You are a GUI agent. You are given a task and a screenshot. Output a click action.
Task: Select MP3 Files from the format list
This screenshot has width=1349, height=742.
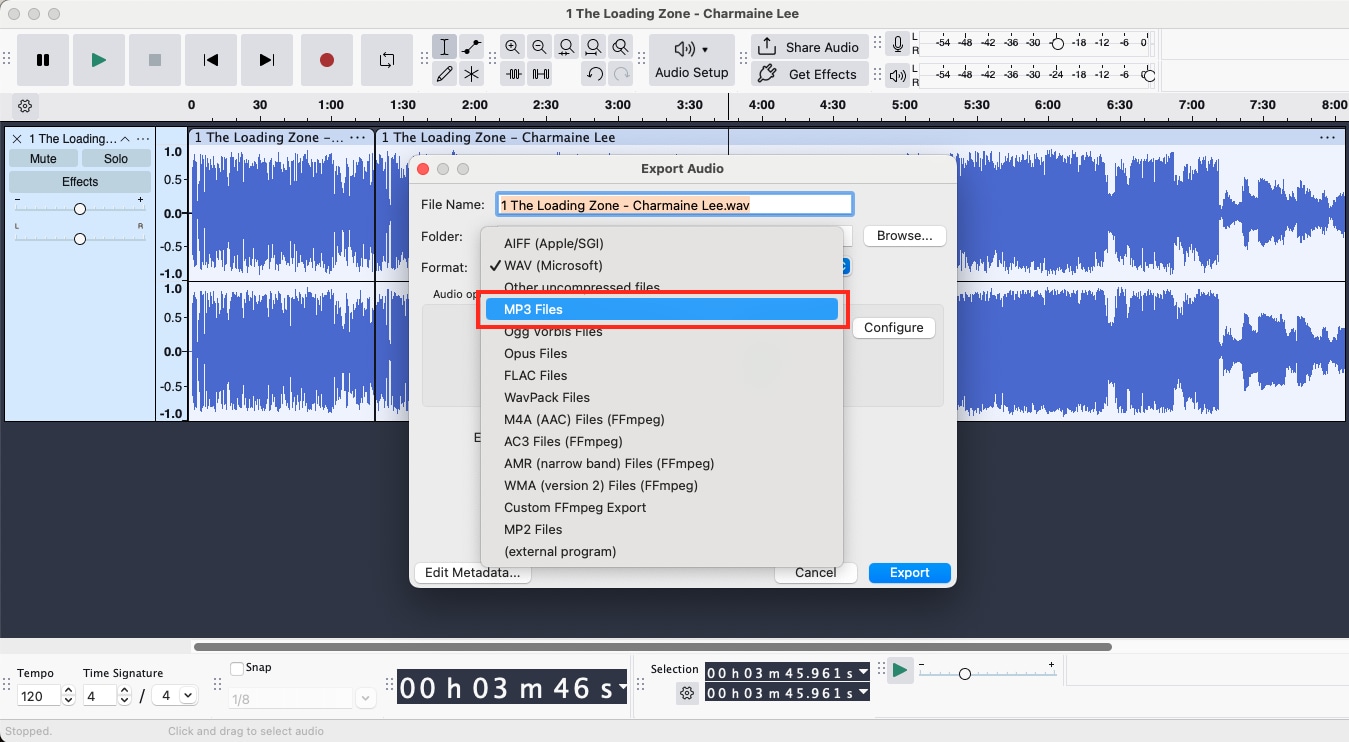coord(662,309)
